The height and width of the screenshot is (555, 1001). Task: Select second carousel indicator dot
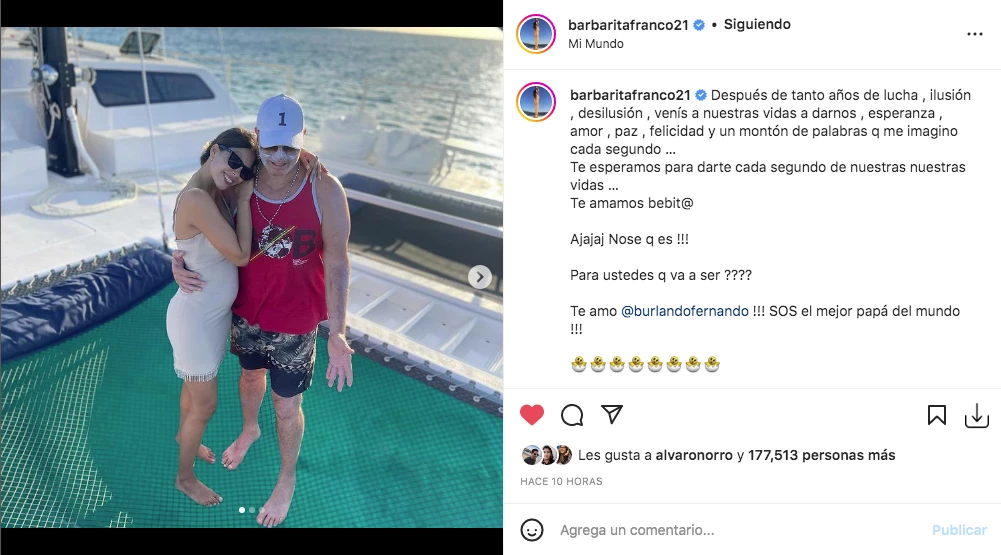pyautogui.click(x=252, y=510)
